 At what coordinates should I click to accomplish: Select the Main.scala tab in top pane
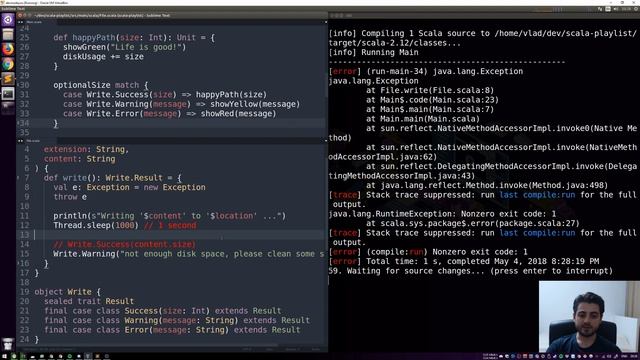click(x=34, y=22)
